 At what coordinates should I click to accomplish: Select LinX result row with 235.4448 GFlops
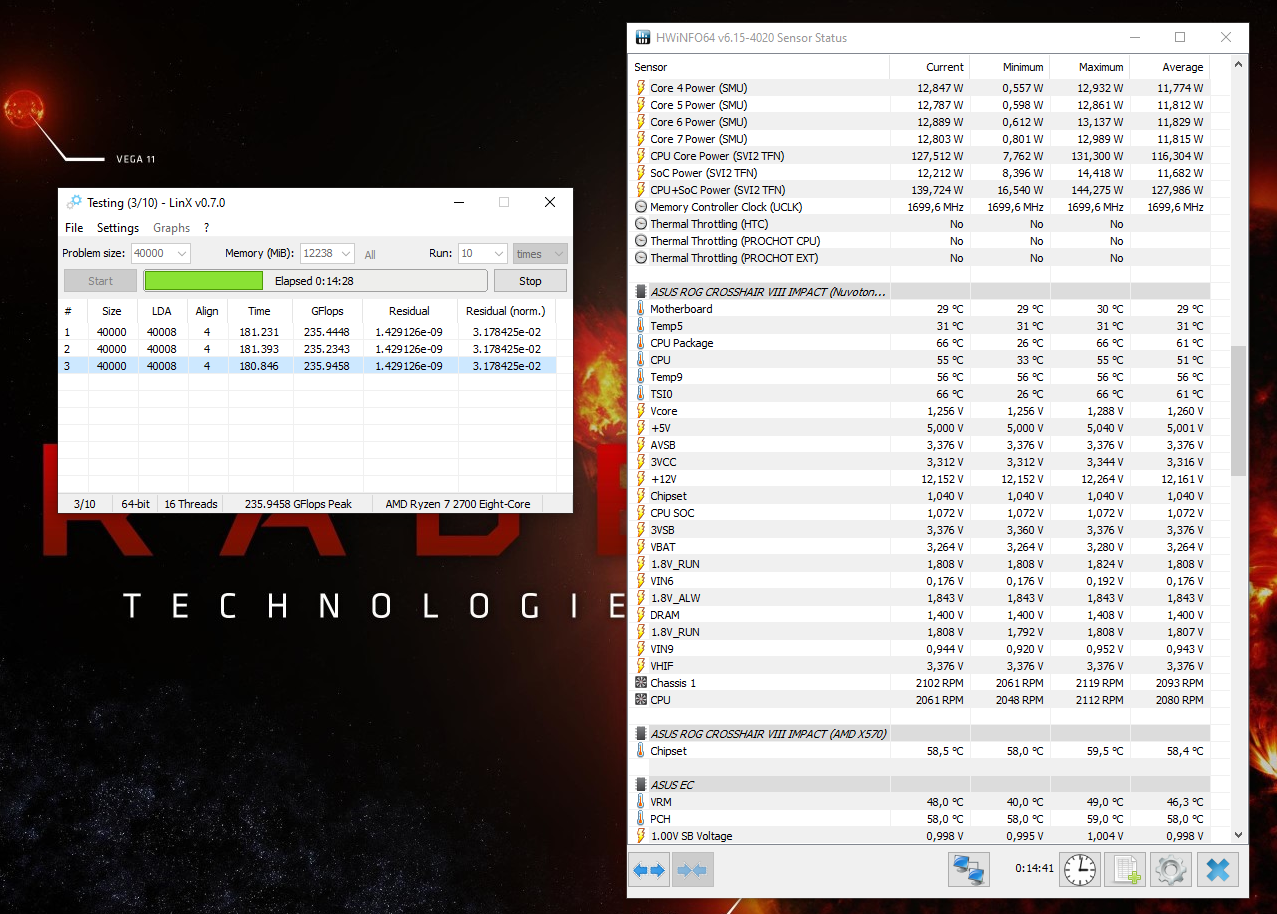307,332
